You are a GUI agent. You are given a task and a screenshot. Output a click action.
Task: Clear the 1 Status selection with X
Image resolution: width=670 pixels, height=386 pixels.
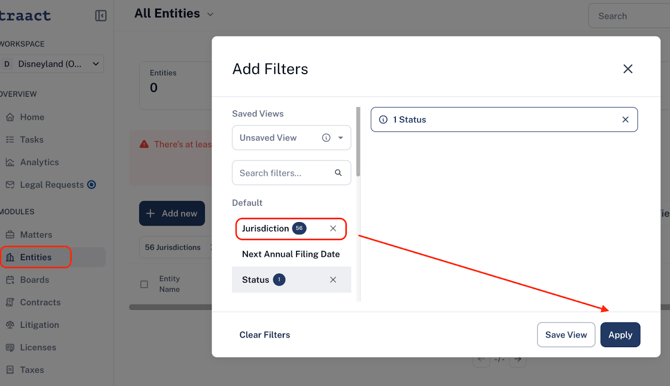point(625,120)
